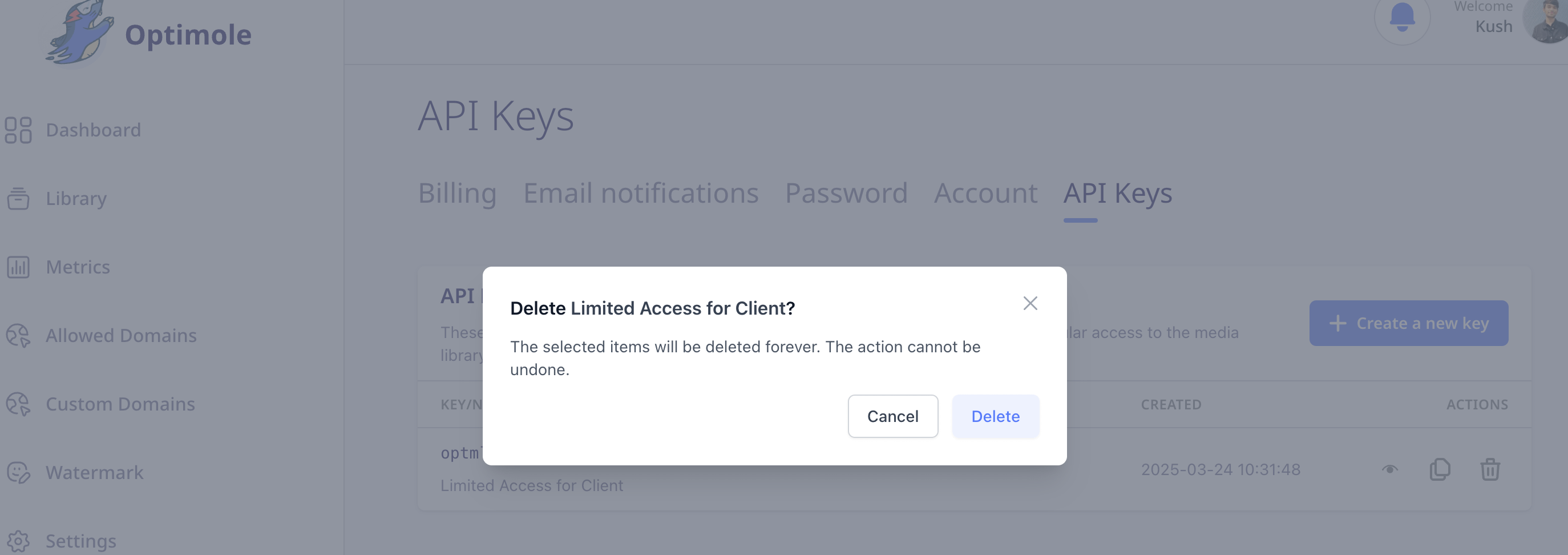Select the Account tab
This screenshot has height=555, width=1568.
(x=985, y=193)
